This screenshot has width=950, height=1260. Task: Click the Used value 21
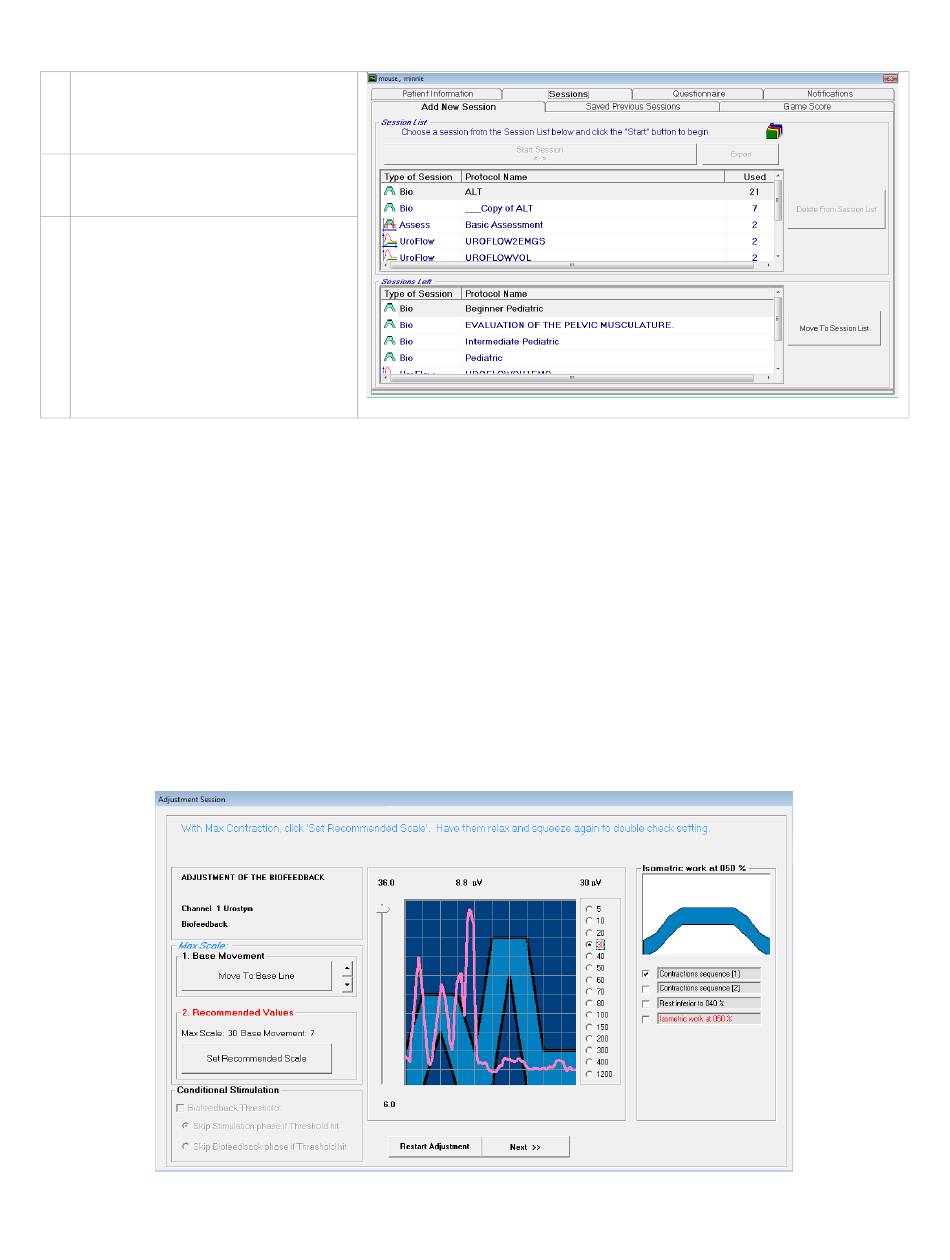pos(753,192)
